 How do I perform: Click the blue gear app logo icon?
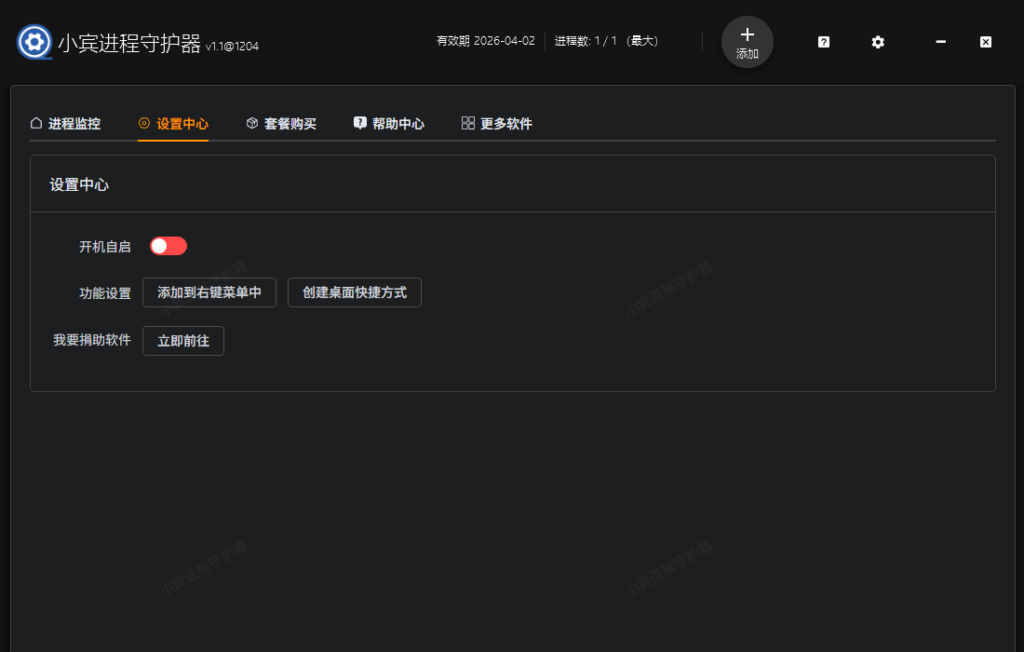33,42
